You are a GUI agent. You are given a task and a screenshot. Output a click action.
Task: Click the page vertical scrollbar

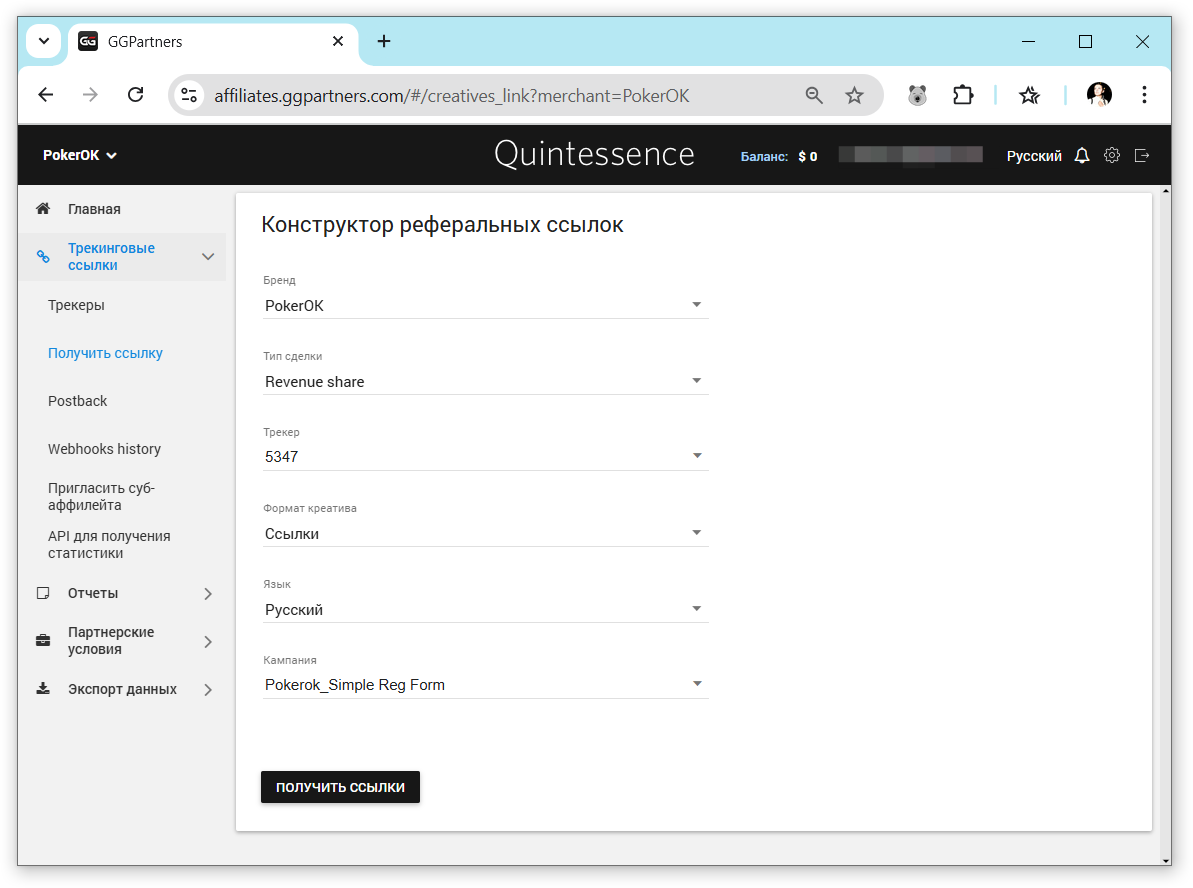1165,525
